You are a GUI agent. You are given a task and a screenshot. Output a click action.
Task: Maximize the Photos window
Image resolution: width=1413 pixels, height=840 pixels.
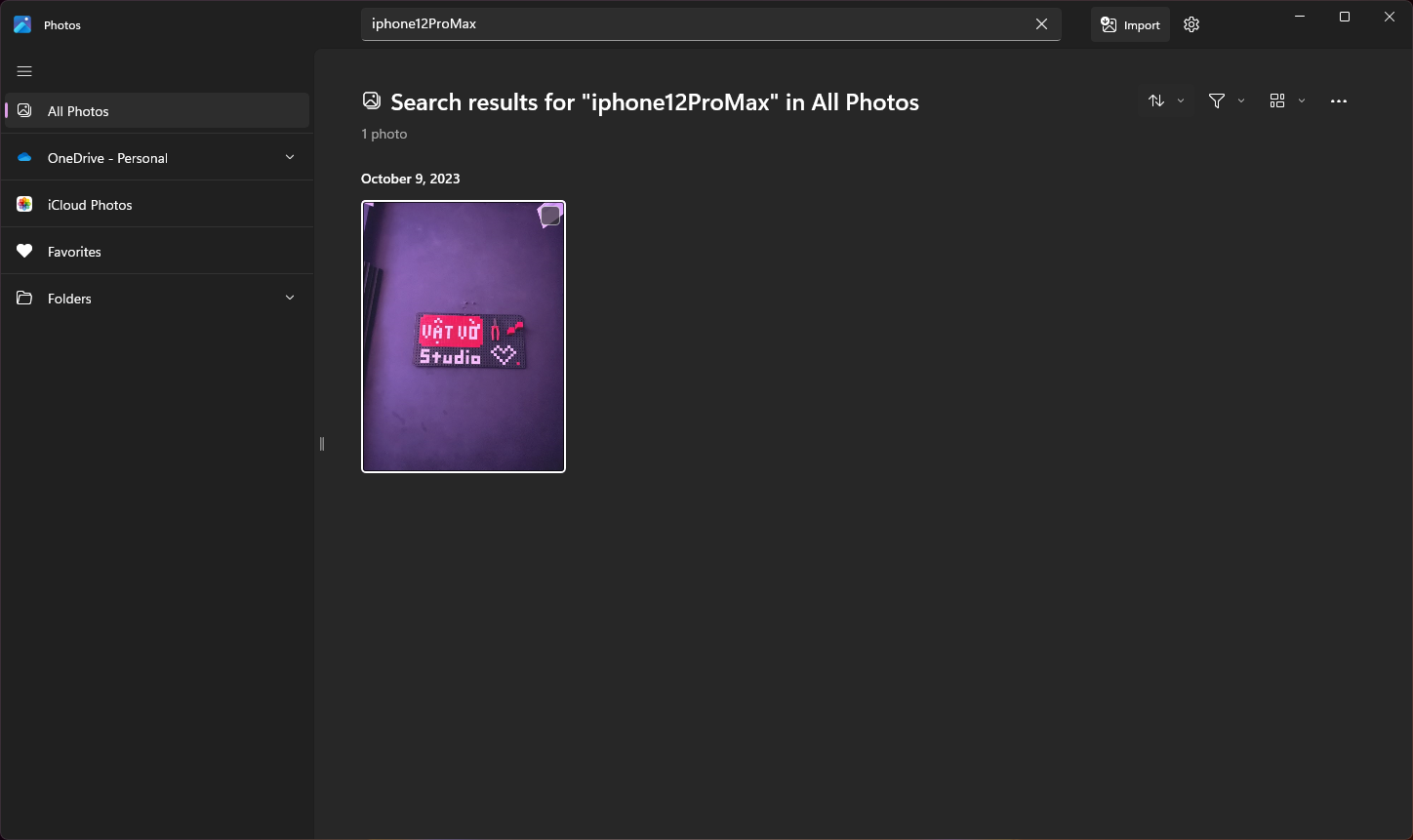coord(1345,17)
